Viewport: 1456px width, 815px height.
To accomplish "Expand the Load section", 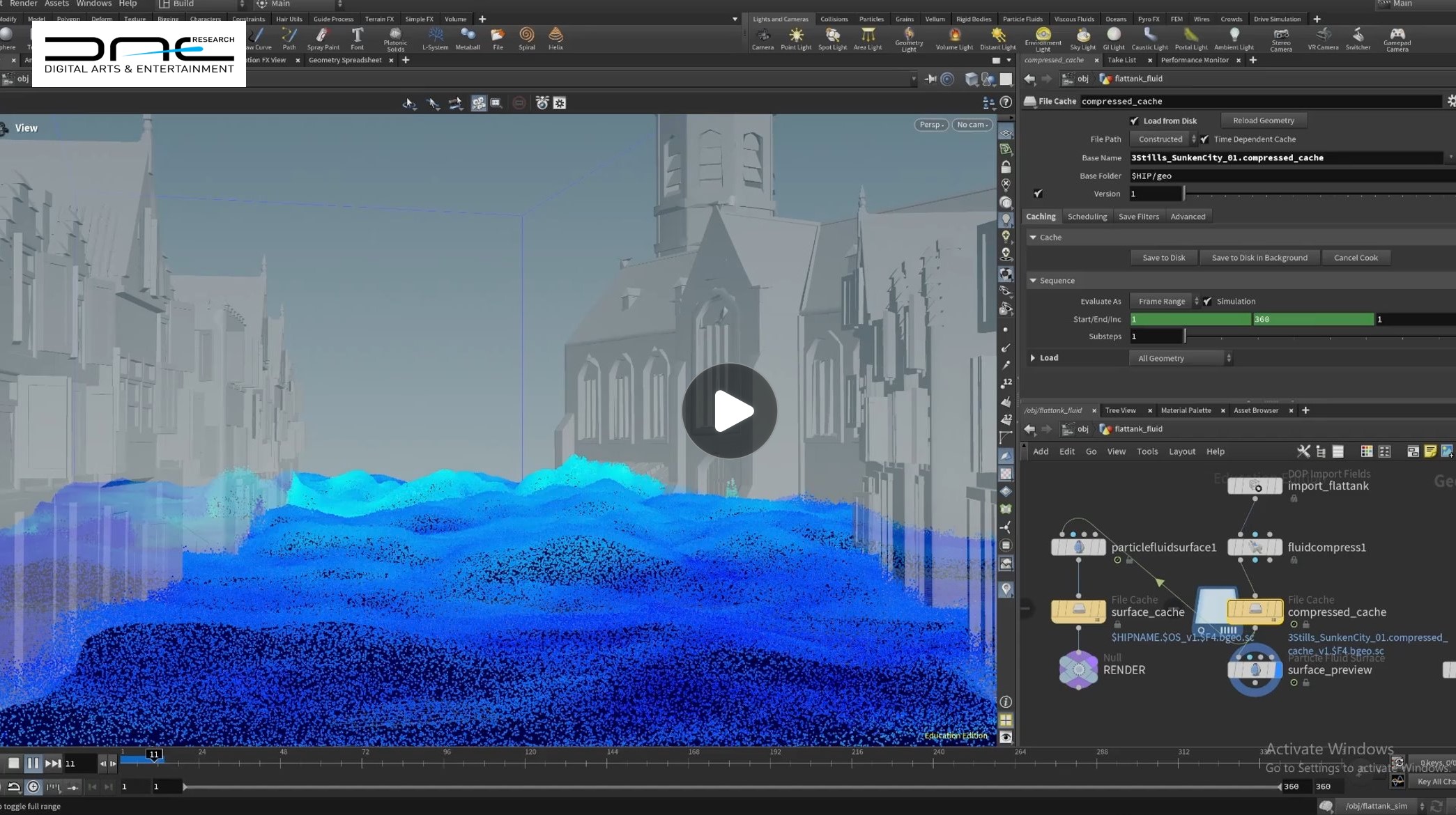I will pos(1033,358).
